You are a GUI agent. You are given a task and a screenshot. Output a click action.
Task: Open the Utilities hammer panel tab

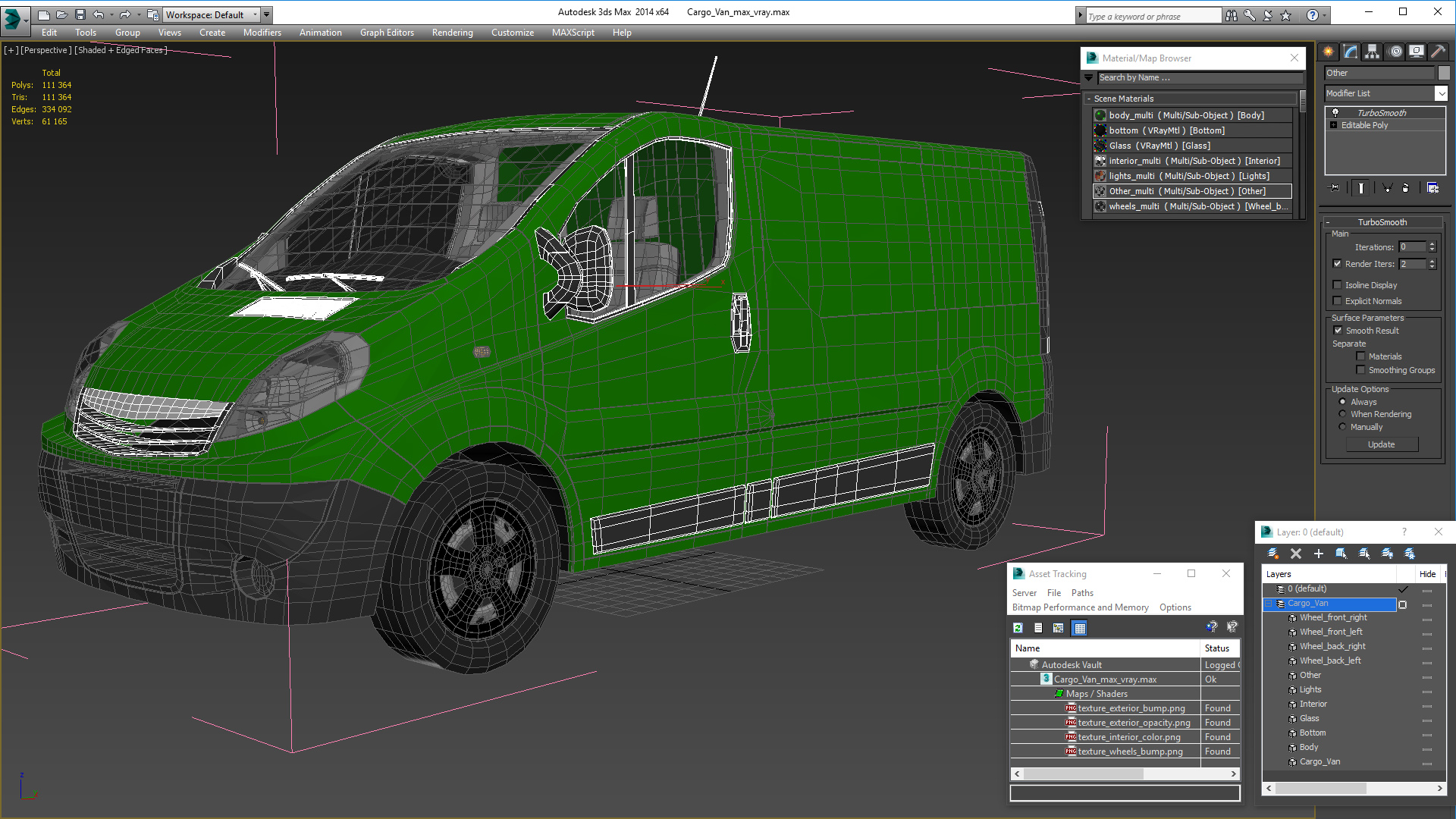point(1438,52)
